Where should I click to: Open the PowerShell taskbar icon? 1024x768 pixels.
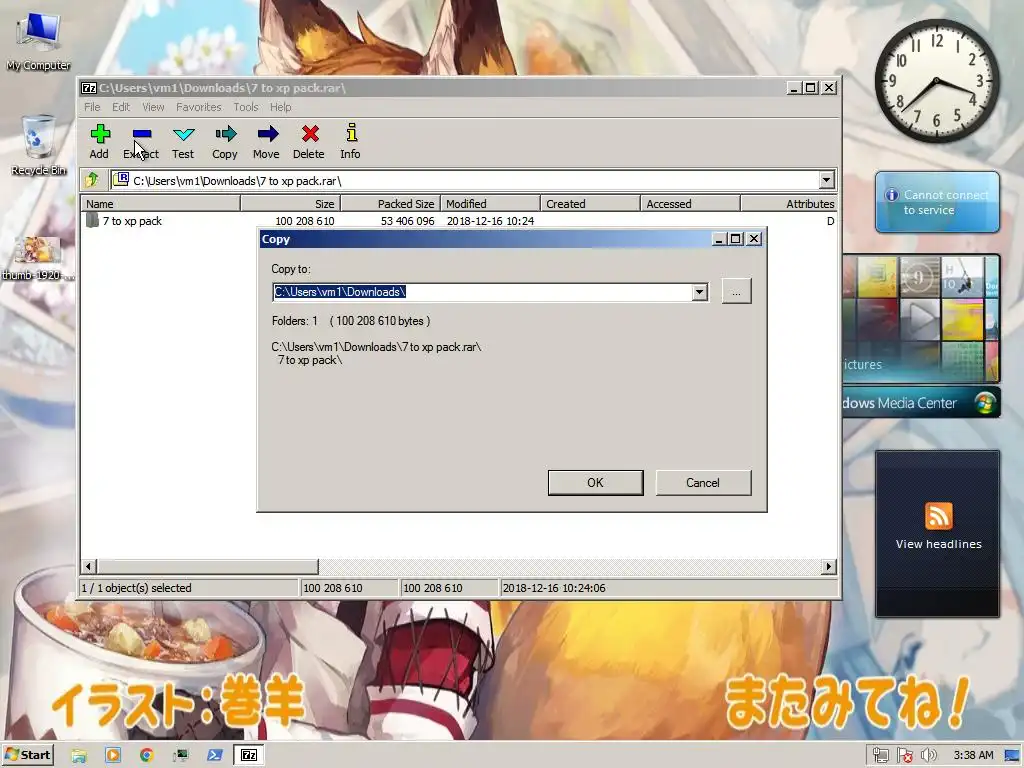pyautogui.click(x=215, y=755)
